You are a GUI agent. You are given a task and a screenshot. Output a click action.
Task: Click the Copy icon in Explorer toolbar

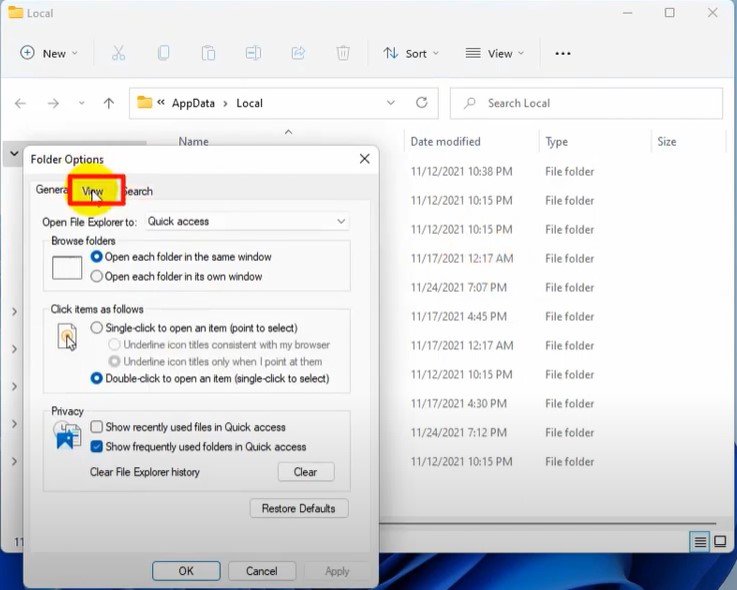coord(163,53)
